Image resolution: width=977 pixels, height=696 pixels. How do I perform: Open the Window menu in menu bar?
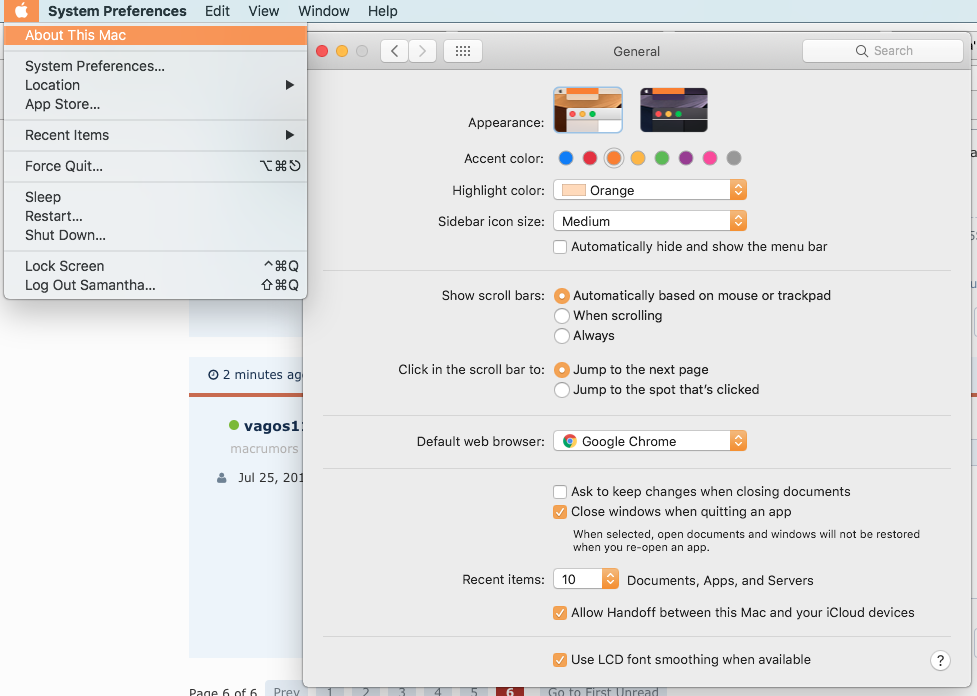click(x=323, y=11)
